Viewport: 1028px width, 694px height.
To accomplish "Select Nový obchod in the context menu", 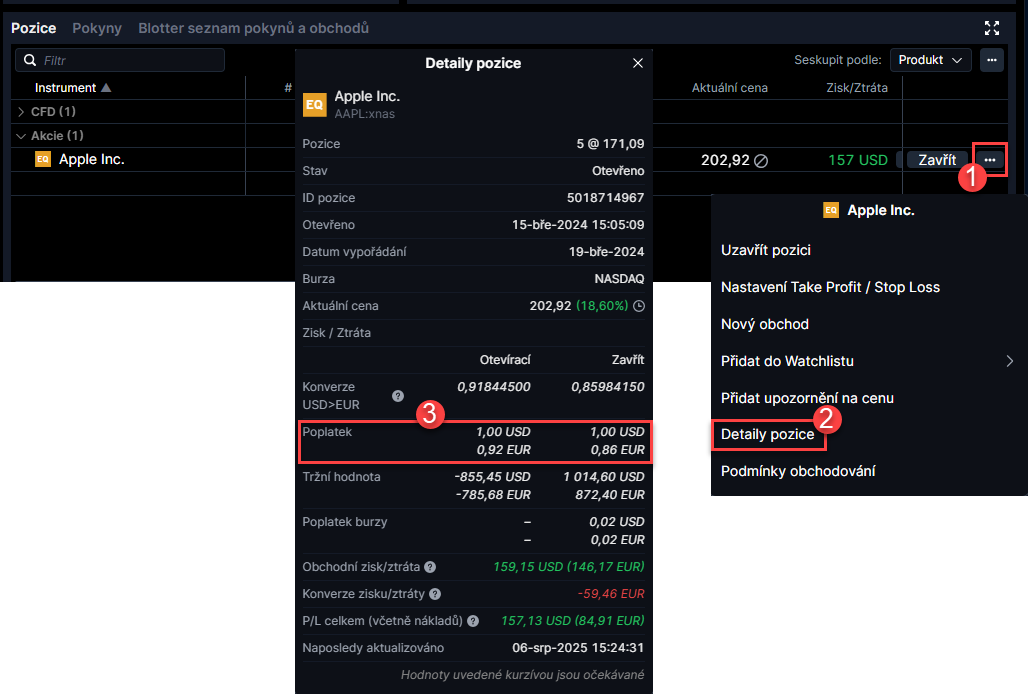I will tap(765, 324).
